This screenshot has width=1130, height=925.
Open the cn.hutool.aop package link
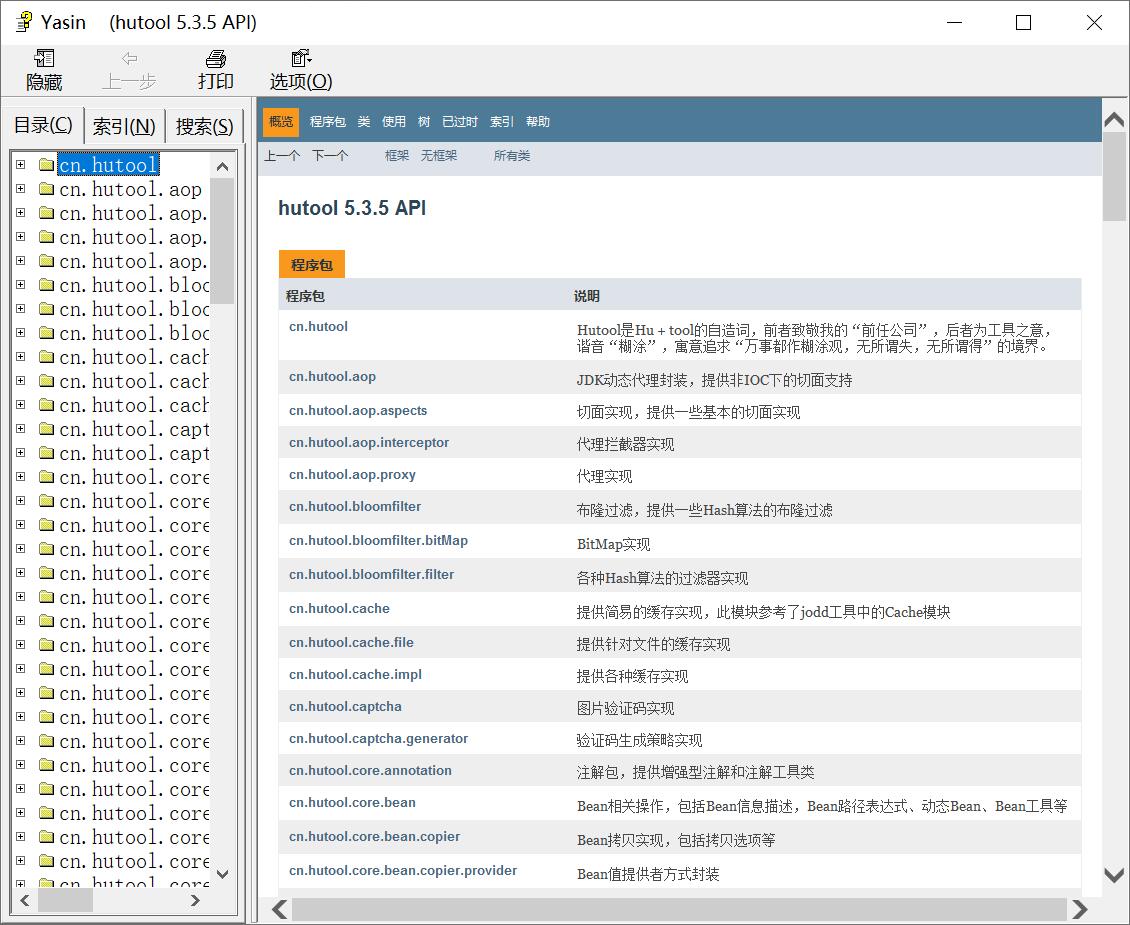(x=332, y=376)
